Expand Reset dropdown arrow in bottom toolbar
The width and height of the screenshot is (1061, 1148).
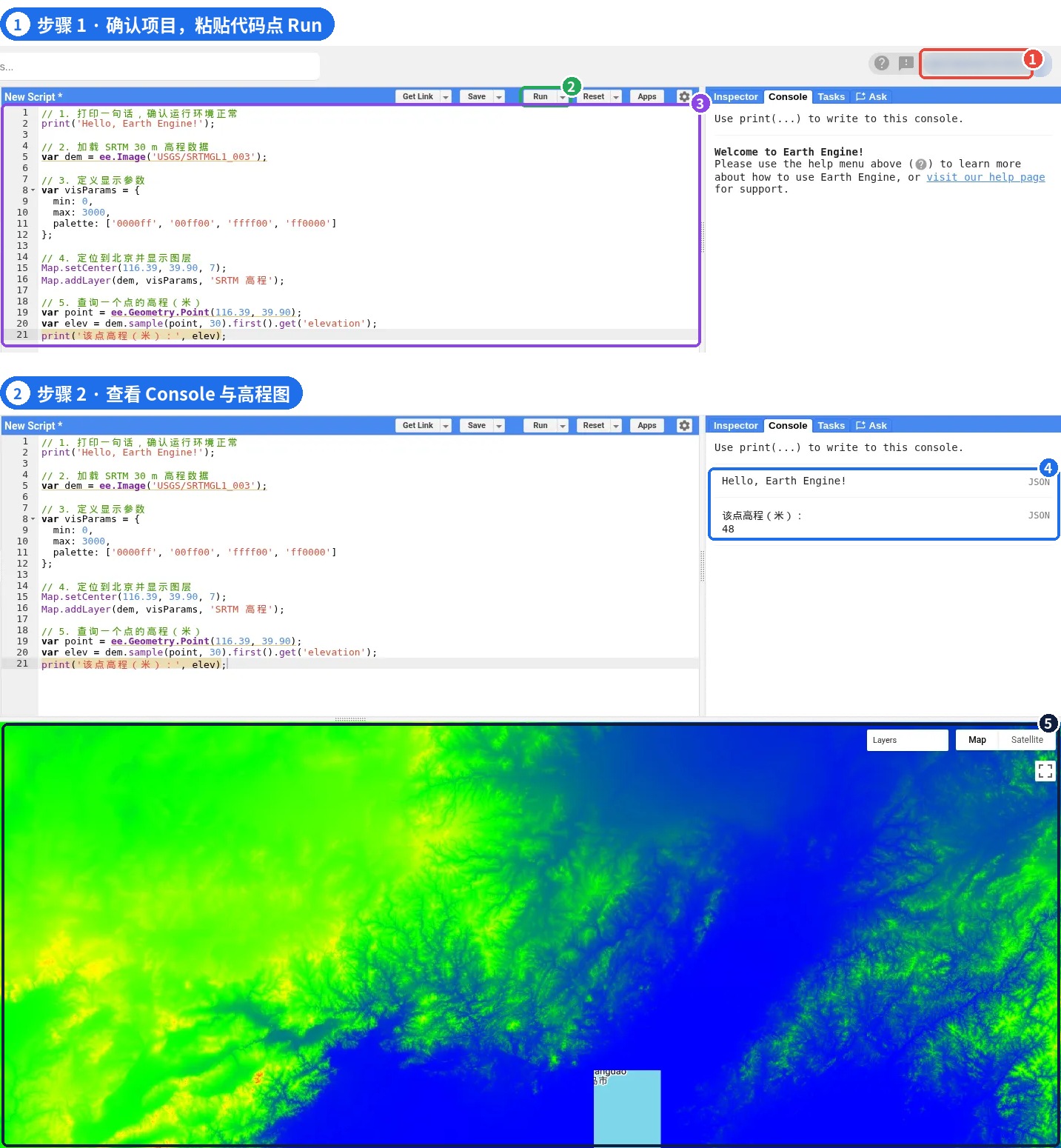click(616, 426)
